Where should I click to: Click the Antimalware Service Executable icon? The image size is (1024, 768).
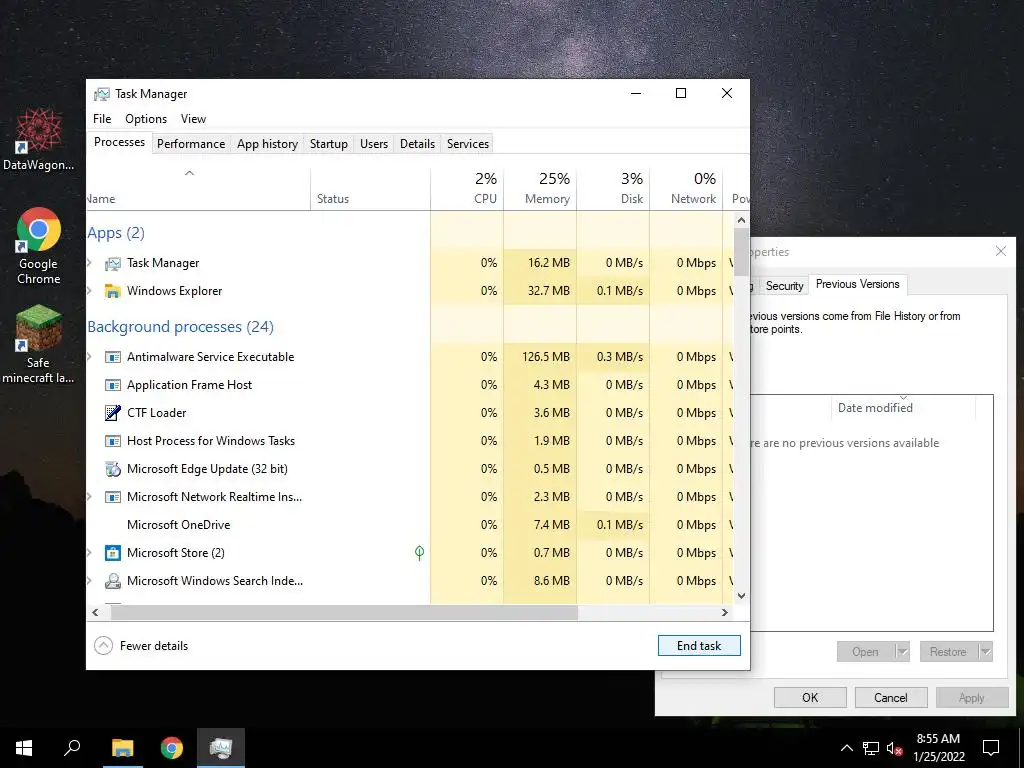[x=113, y=357]
